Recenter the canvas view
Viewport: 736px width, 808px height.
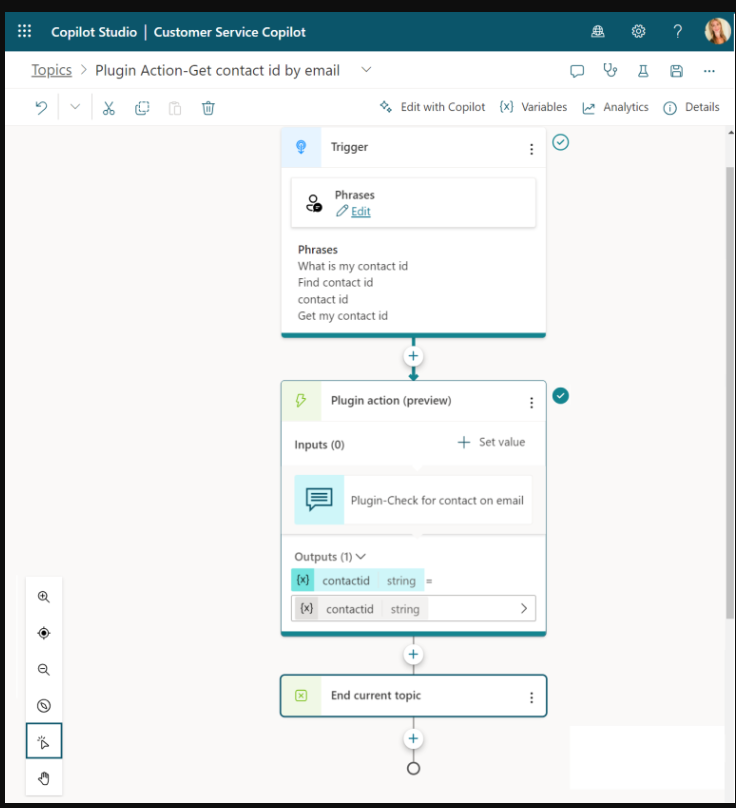[44, 633]
